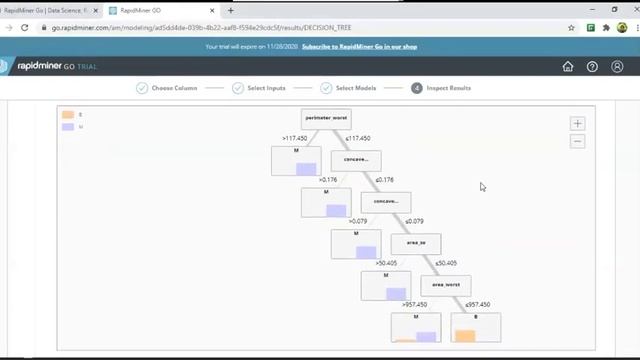Zoom out of the decision tree with minus

(577, 142)
